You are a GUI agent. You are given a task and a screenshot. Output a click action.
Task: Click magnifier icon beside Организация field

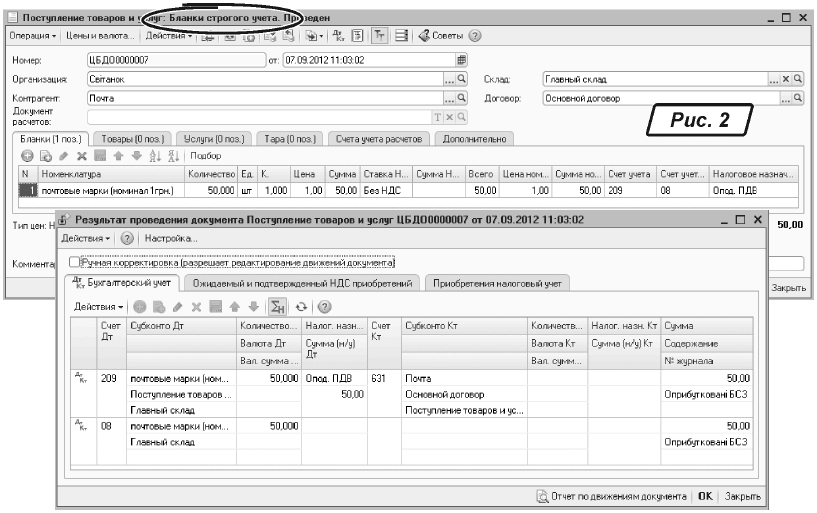(462, 79)
